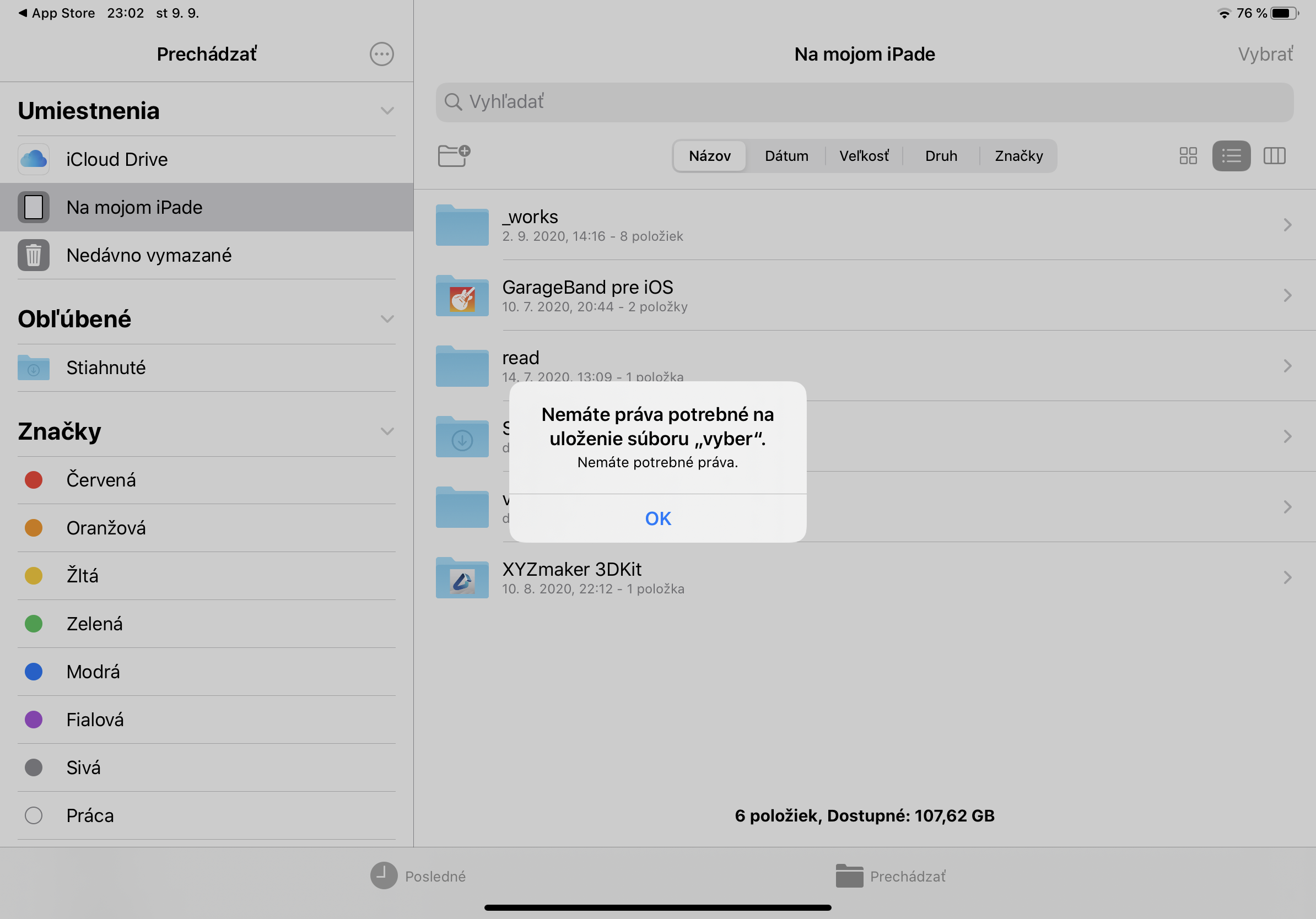Screen dimensions: 1316x919
Task: Collapse the Obľúbené section
Action: pyautogui.click(x=387, y=318)
